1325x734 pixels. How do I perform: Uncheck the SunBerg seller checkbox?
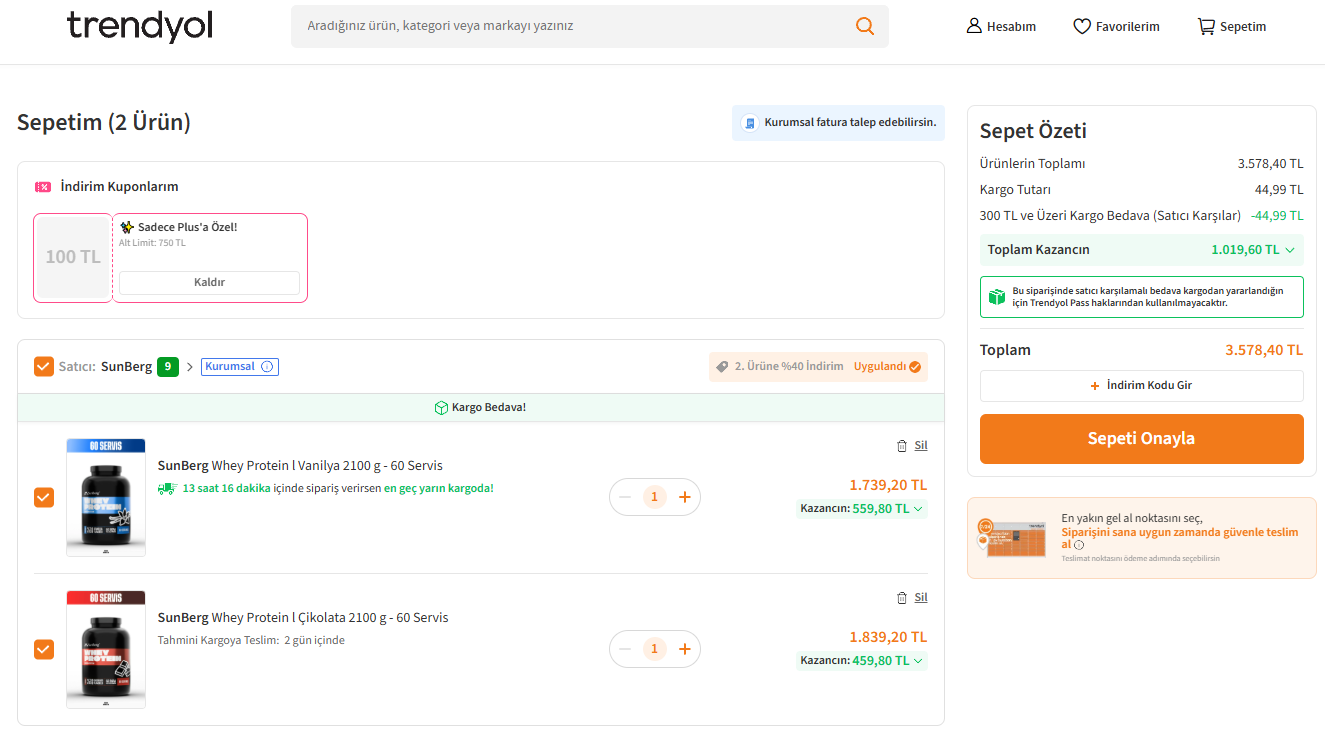pyautogui.click(x=44, y=367)
